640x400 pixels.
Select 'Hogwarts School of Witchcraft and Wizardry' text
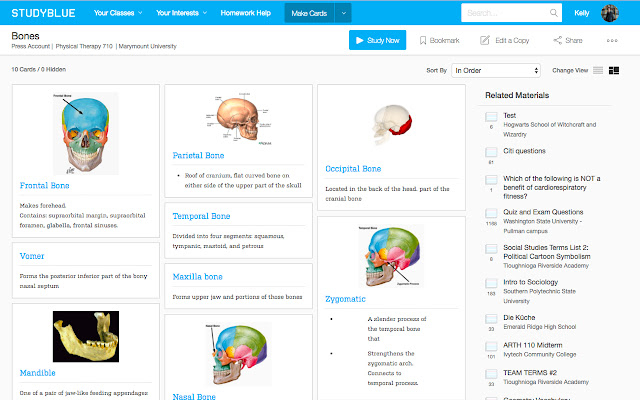[549, 129]
